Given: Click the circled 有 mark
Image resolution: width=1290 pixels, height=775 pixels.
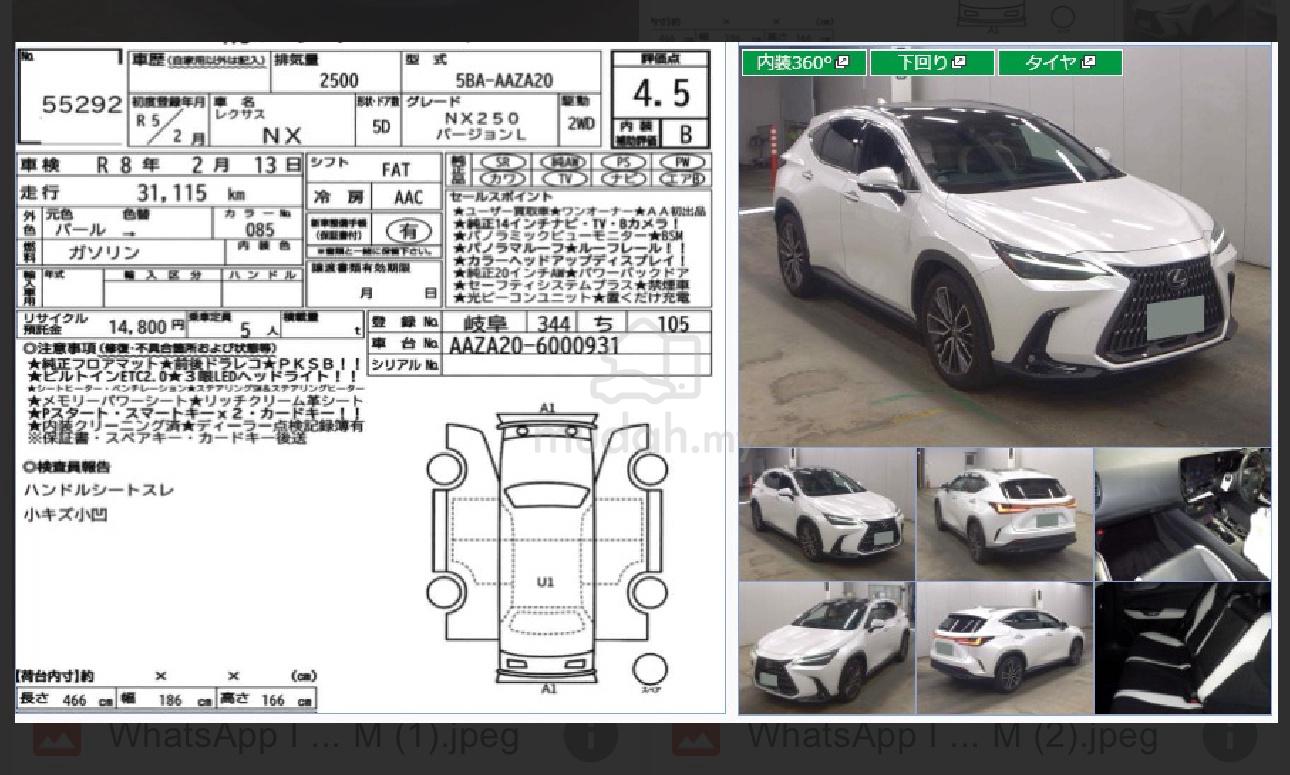Looking at the screenshot, I should [x=408, y=231].
